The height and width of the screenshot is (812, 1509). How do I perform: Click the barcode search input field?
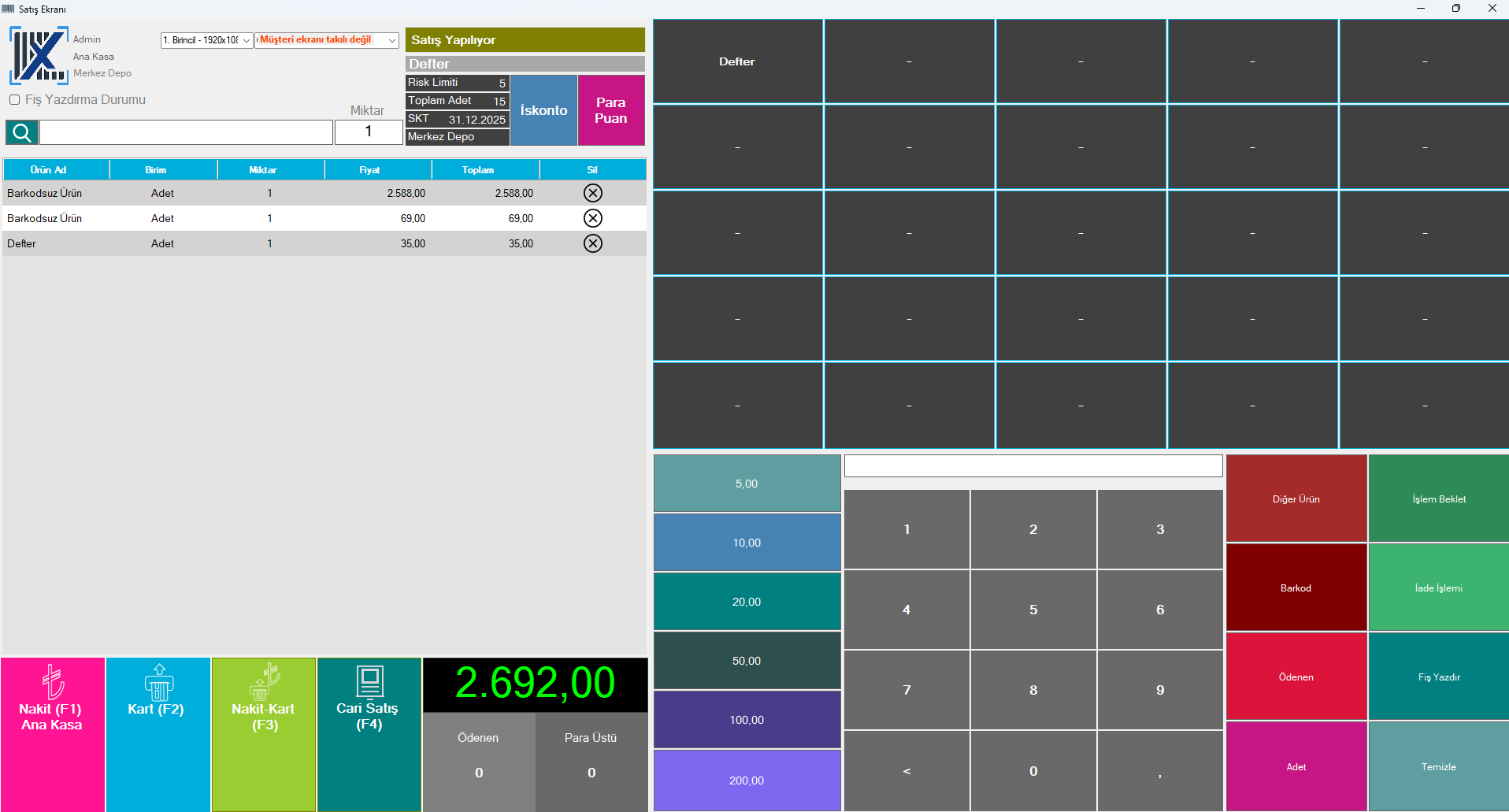click(186, 132)
